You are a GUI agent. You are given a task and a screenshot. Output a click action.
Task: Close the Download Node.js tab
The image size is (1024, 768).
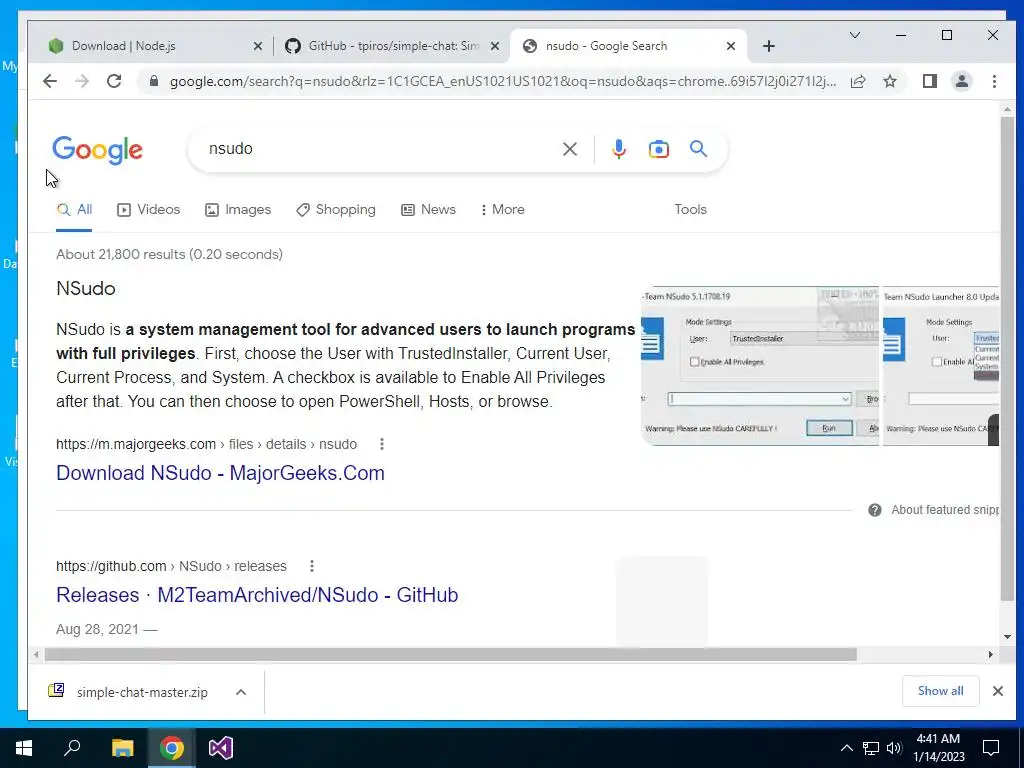257,46
